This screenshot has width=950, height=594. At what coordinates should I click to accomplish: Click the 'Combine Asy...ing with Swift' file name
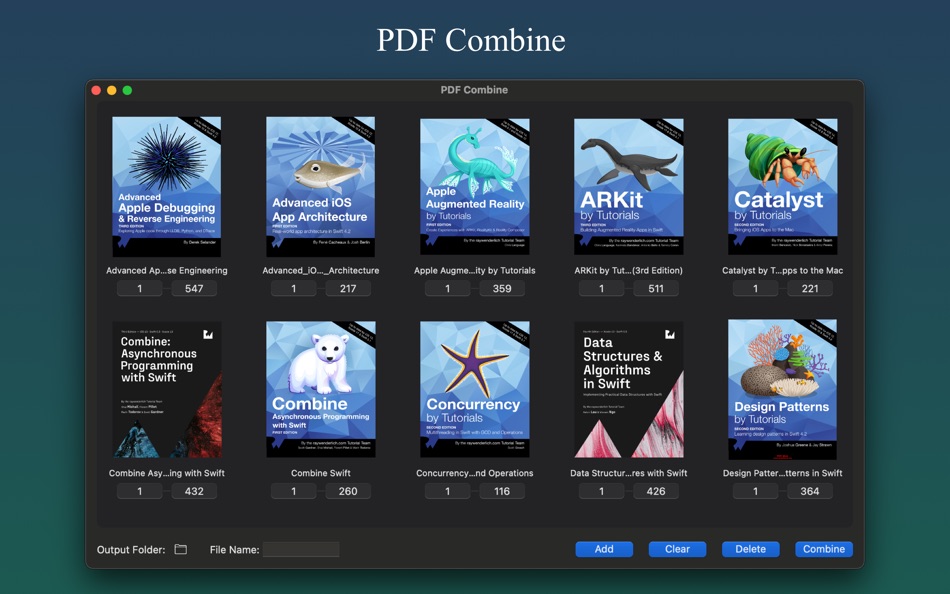[167, 473]
